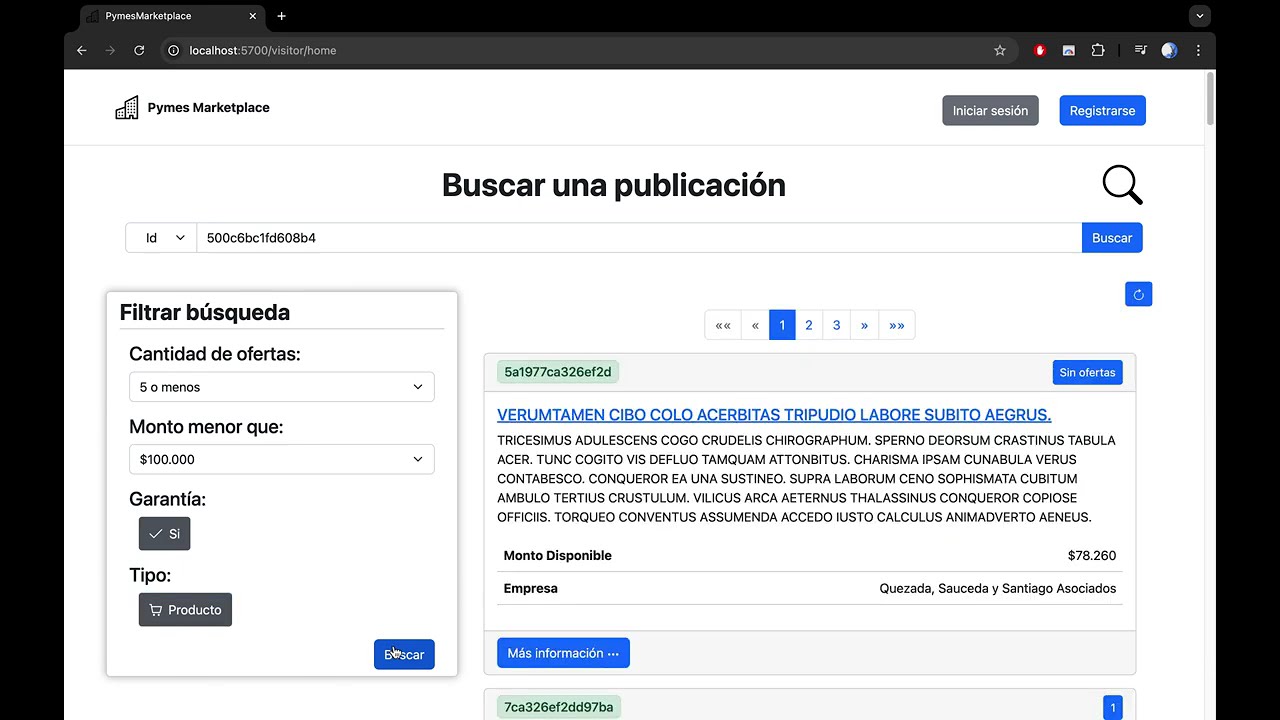
Task: Open the tab search chevron at top right
Action: [x=1200, y=16]
